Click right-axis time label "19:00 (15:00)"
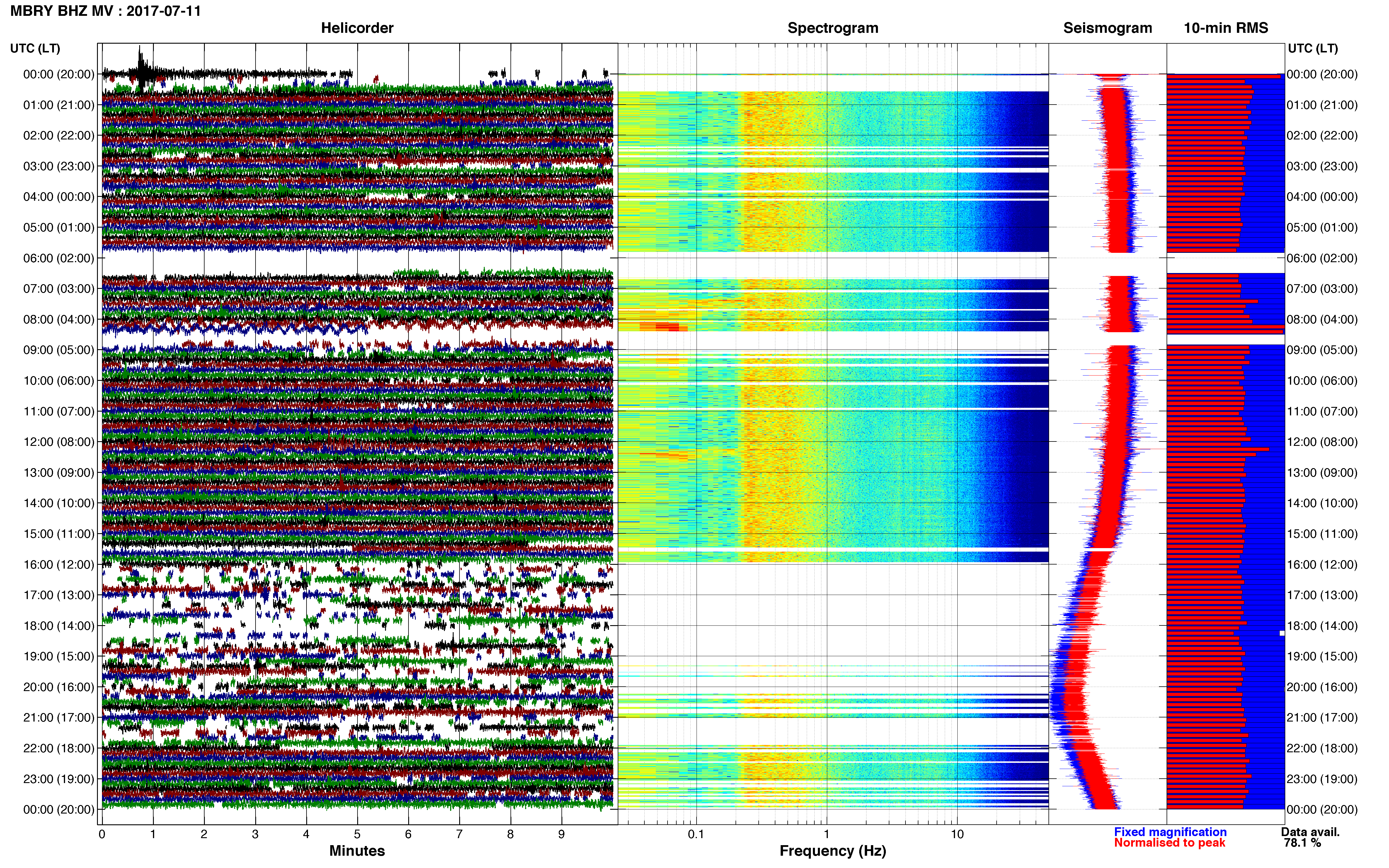 click(x=1322, y=656)
